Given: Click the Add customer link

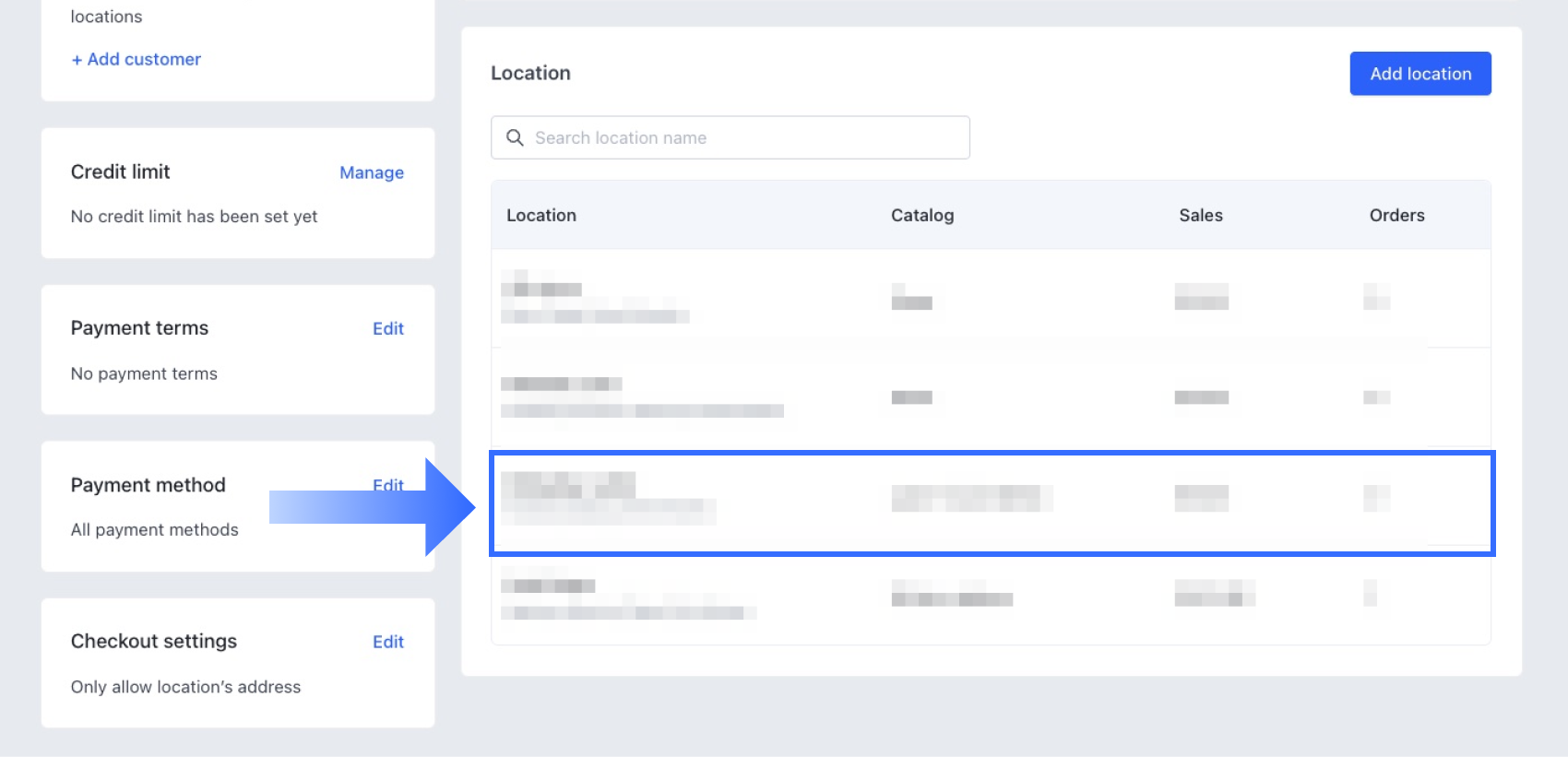Looking at the screenshot, I should click(x=137, y=59).
